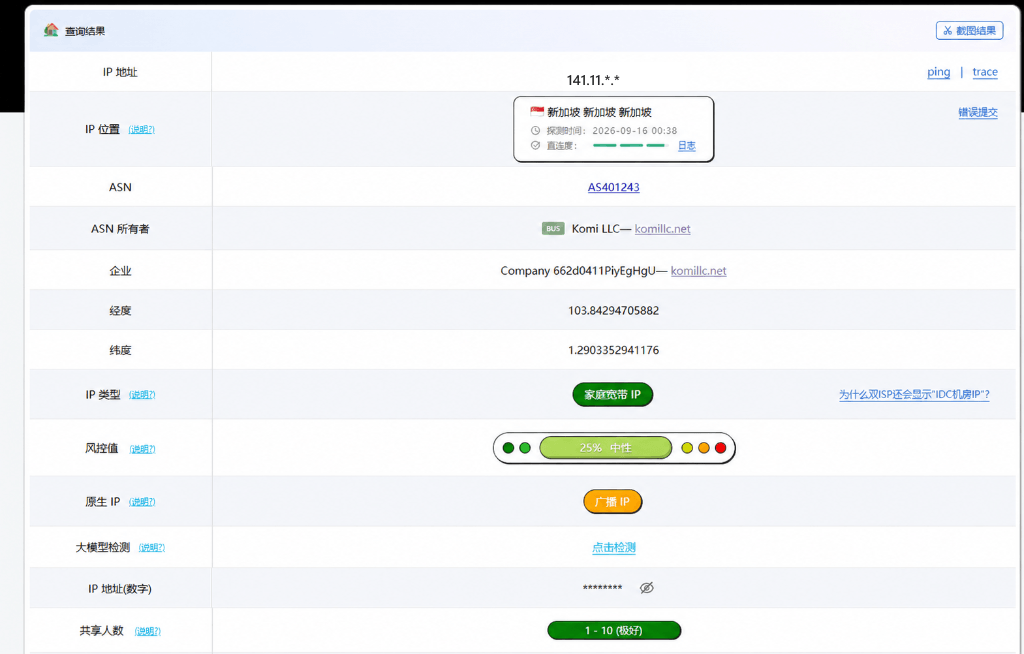This screenshot has width=1024, height=654.
Task: Click the probe time 2026-09-16 00:38
Action: 634,131
